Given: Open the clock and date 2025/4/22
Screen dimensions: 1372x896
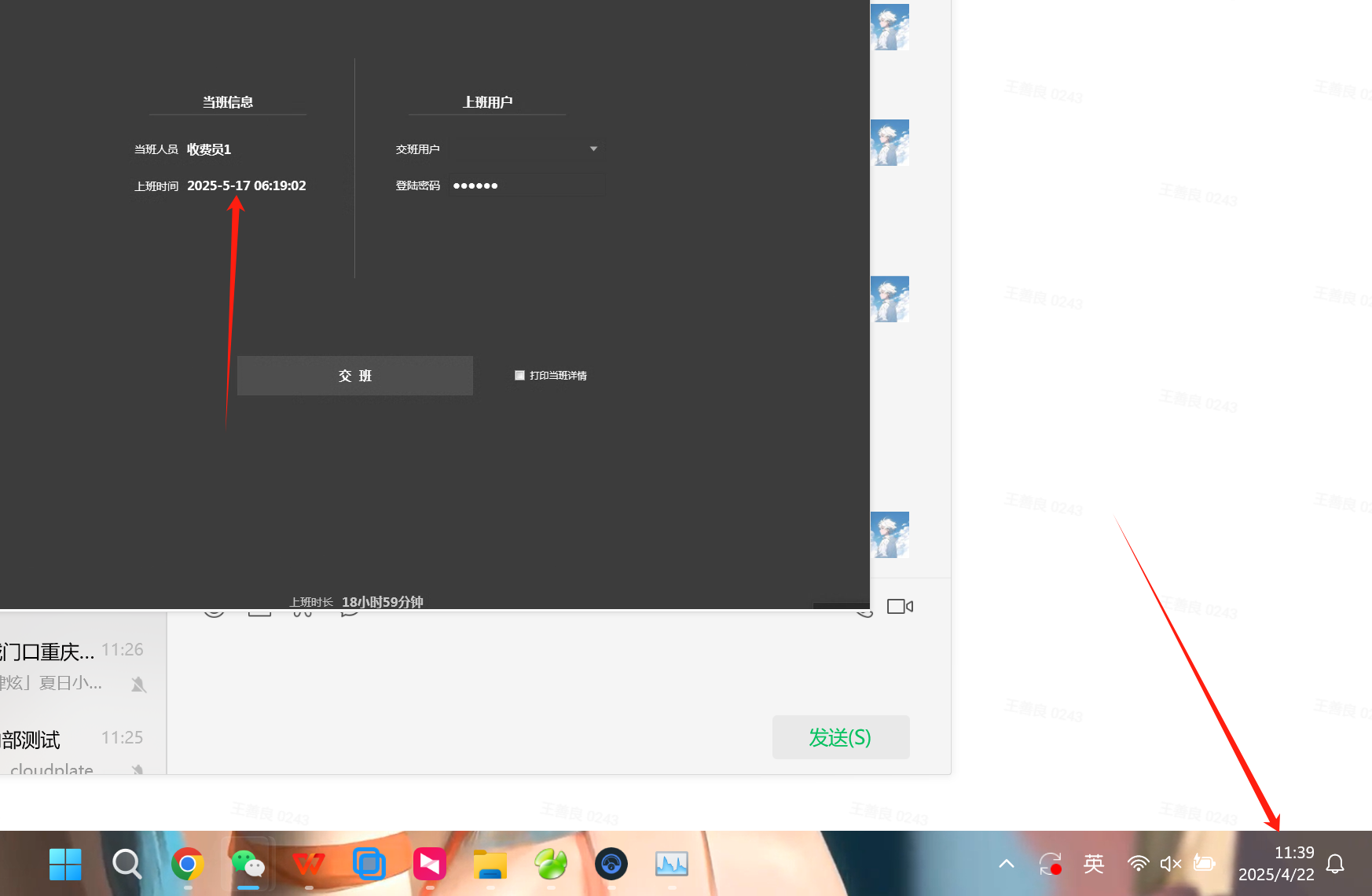Looking at the screenshot, I should [1276, 864].
